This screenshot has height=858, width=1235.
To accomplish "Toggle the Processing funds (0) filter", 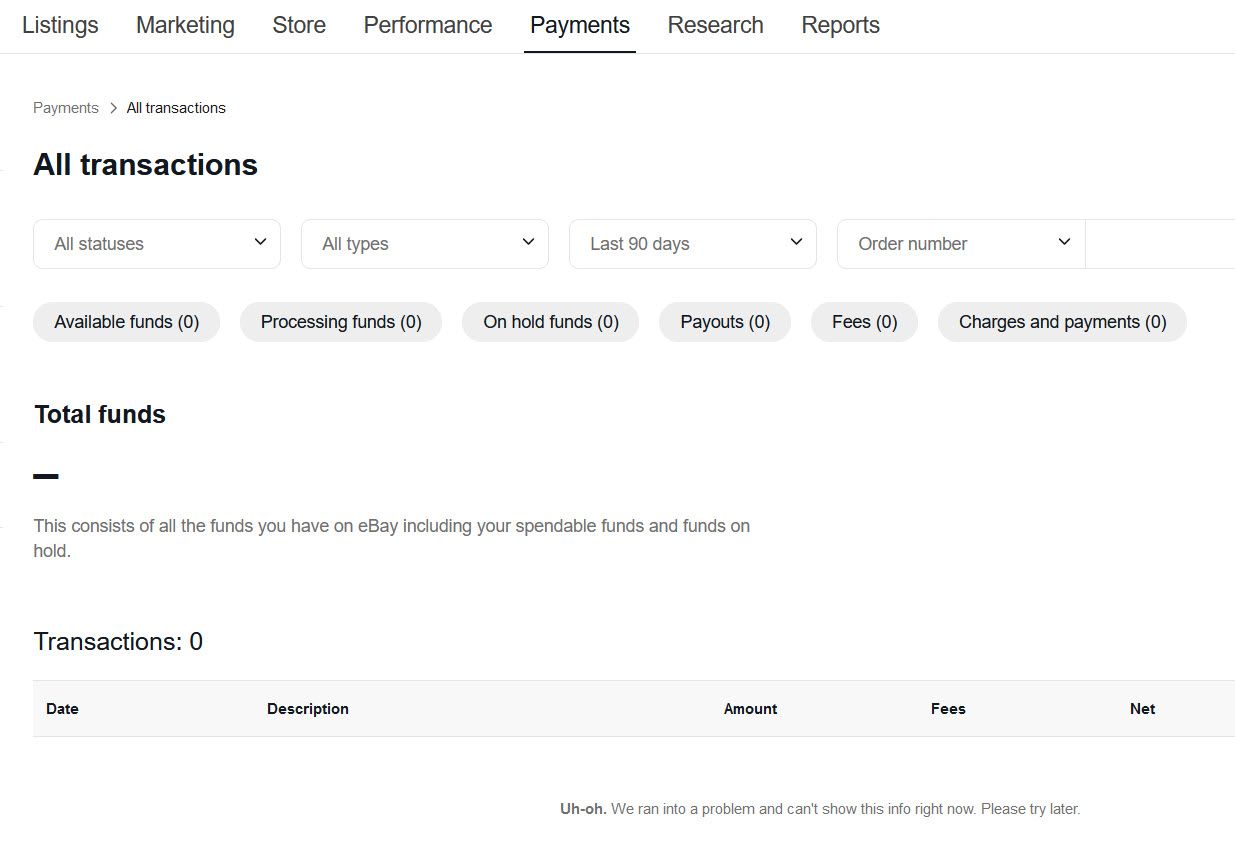I will 341,322.
